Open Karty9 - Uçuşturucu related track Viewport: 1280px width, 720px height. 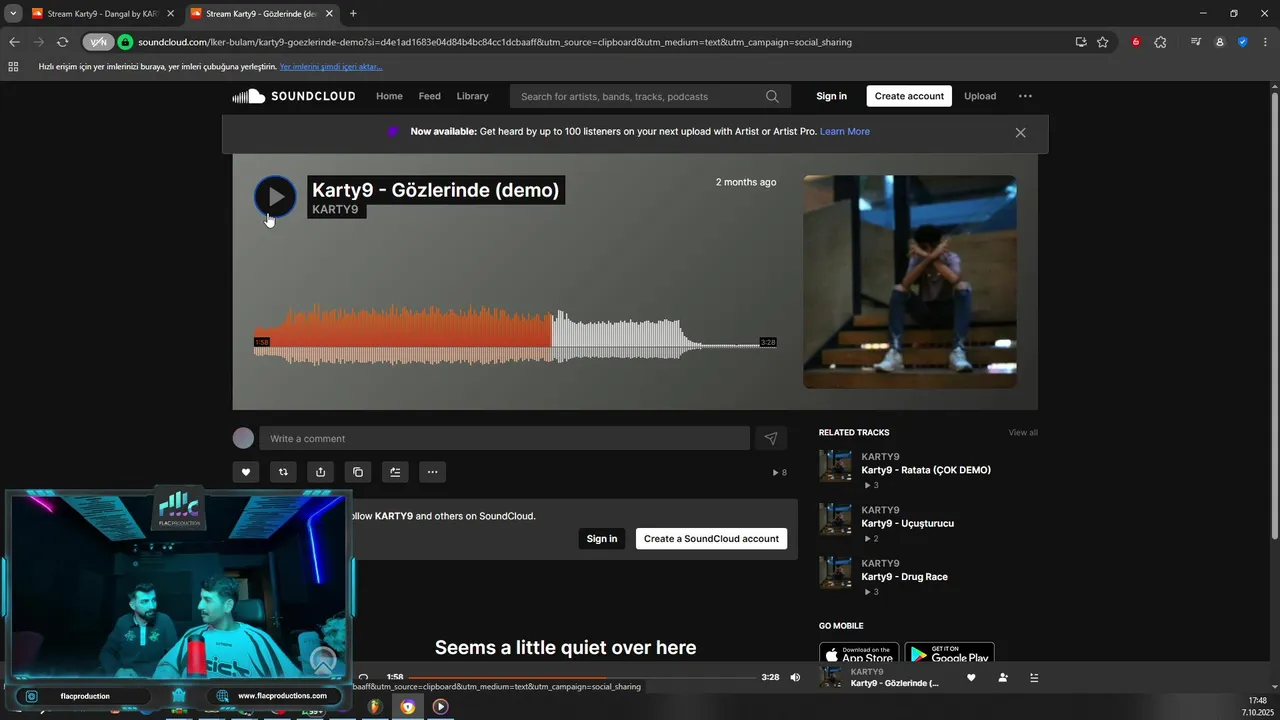(x=908, y=523)
